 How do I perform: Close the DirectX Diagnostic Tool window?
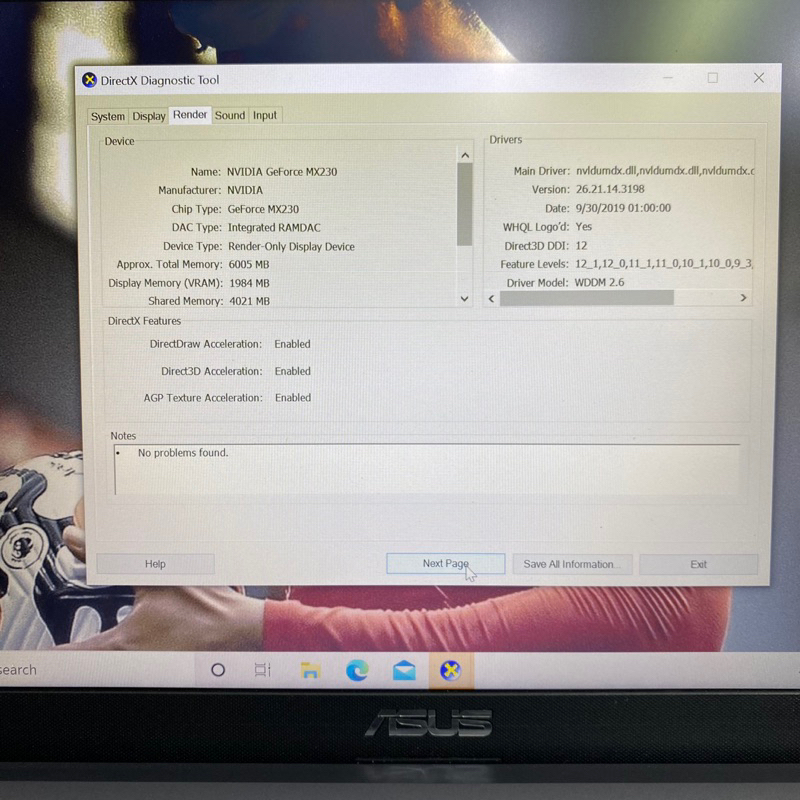(759, 78)
